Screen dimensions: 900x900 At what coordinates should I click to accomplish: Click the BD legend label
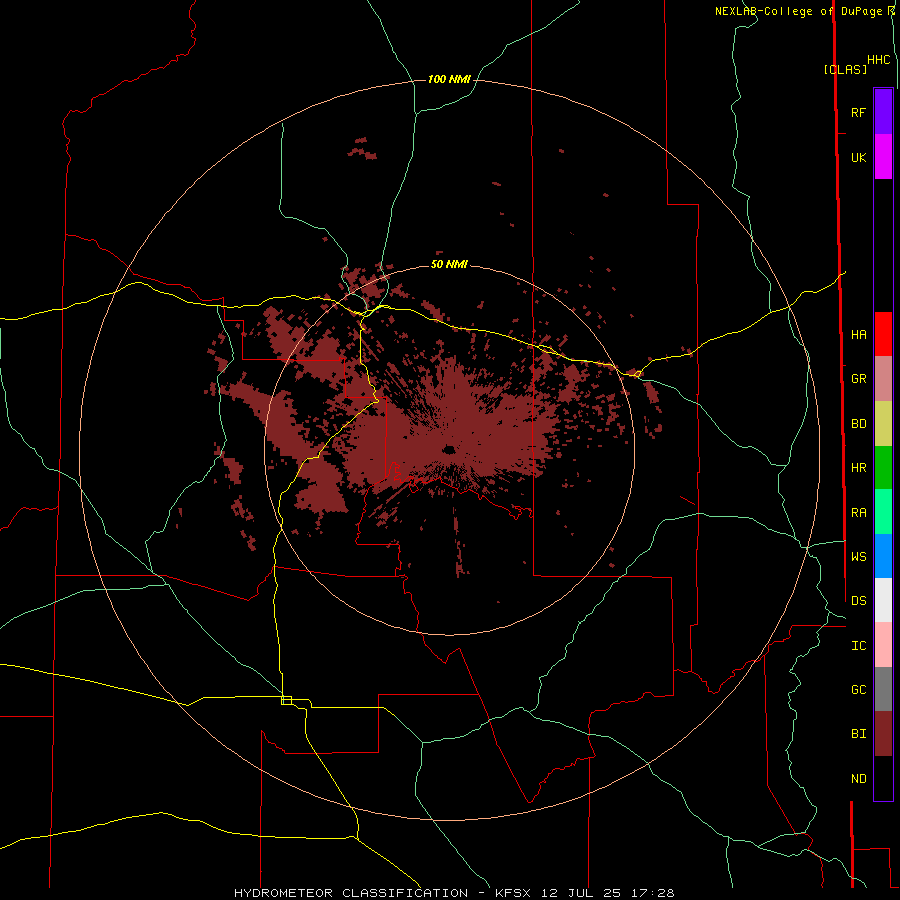click(x=858, y=424)
